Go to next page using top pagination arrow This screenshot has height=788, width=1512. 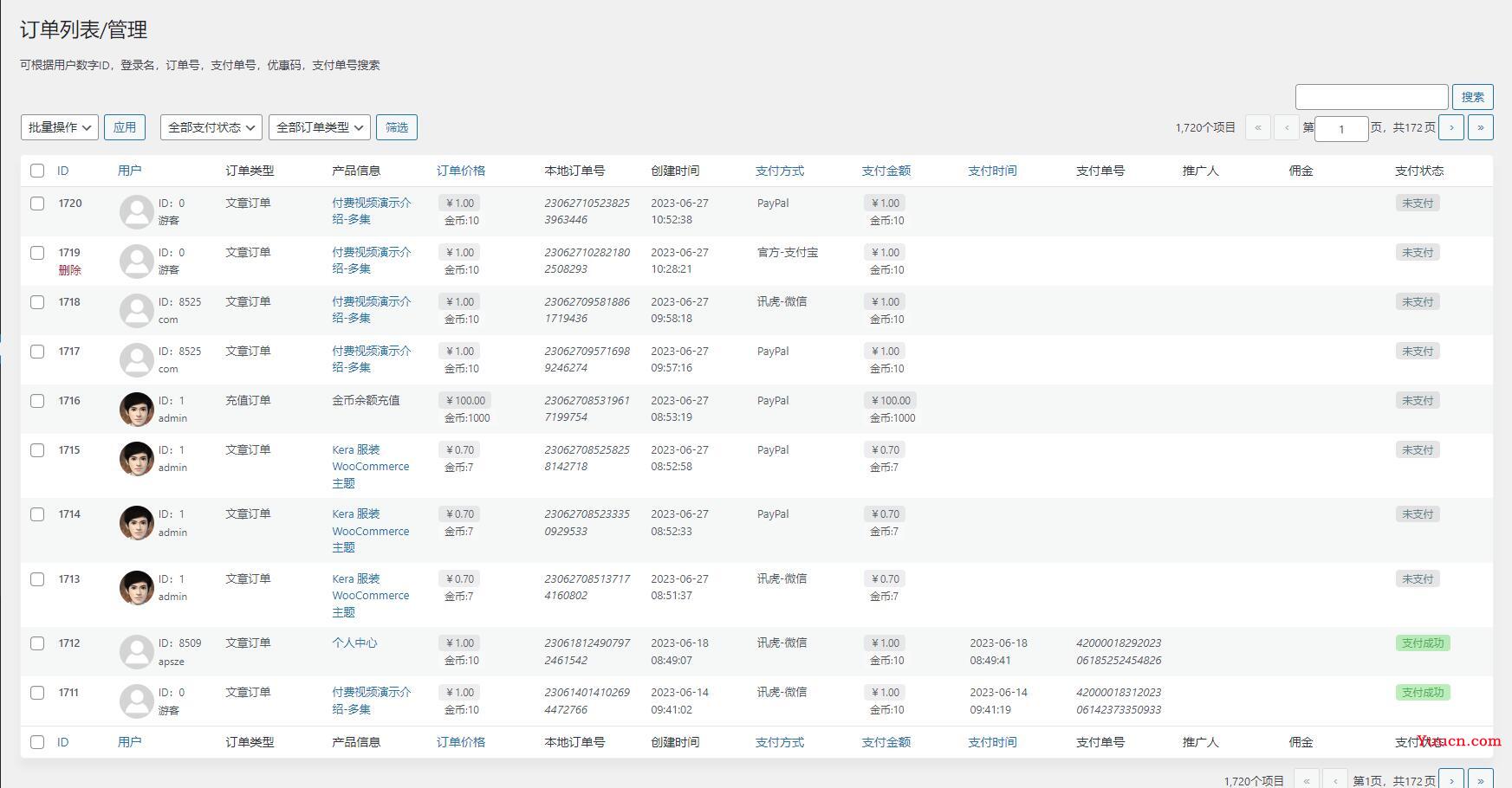tap(1451, 127)
